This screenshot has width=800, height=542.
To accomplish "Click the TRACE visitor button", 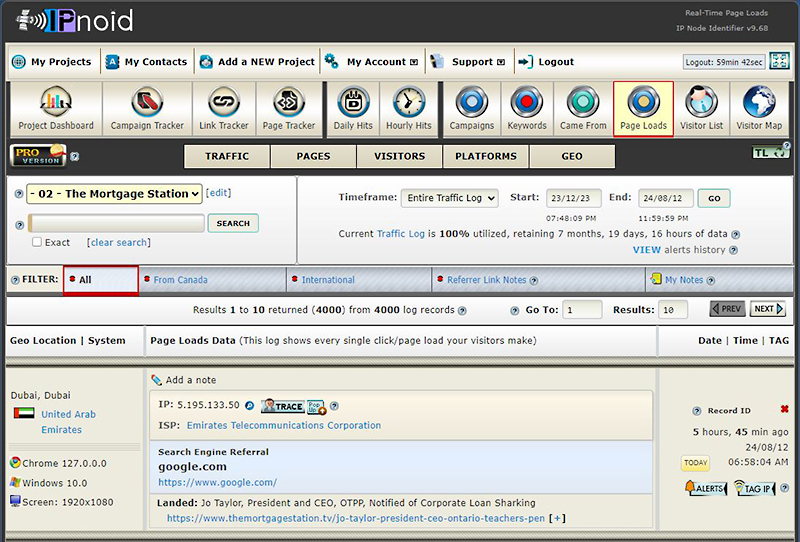I will [283, 406].
